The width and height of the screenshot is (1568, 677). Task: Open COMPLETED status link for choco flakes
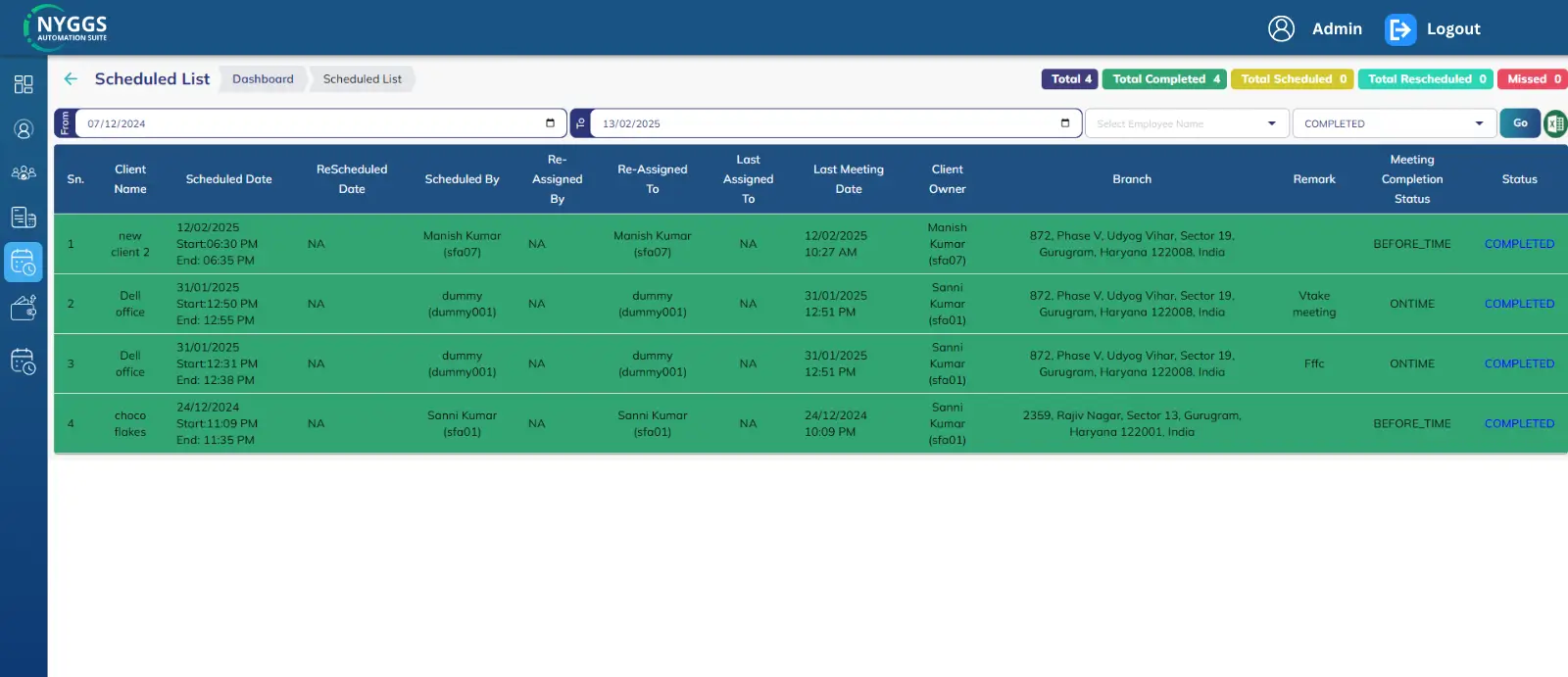coord(1519,424)
